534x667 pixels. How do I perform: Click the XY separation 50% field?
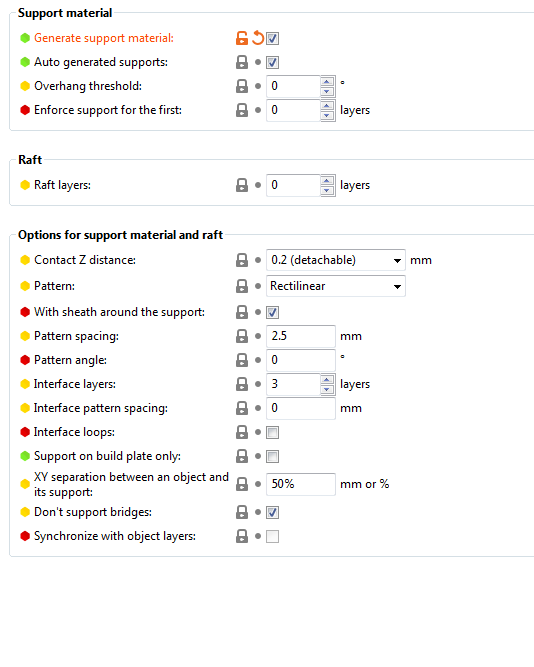pyautogui.click(x=300, y=484)
